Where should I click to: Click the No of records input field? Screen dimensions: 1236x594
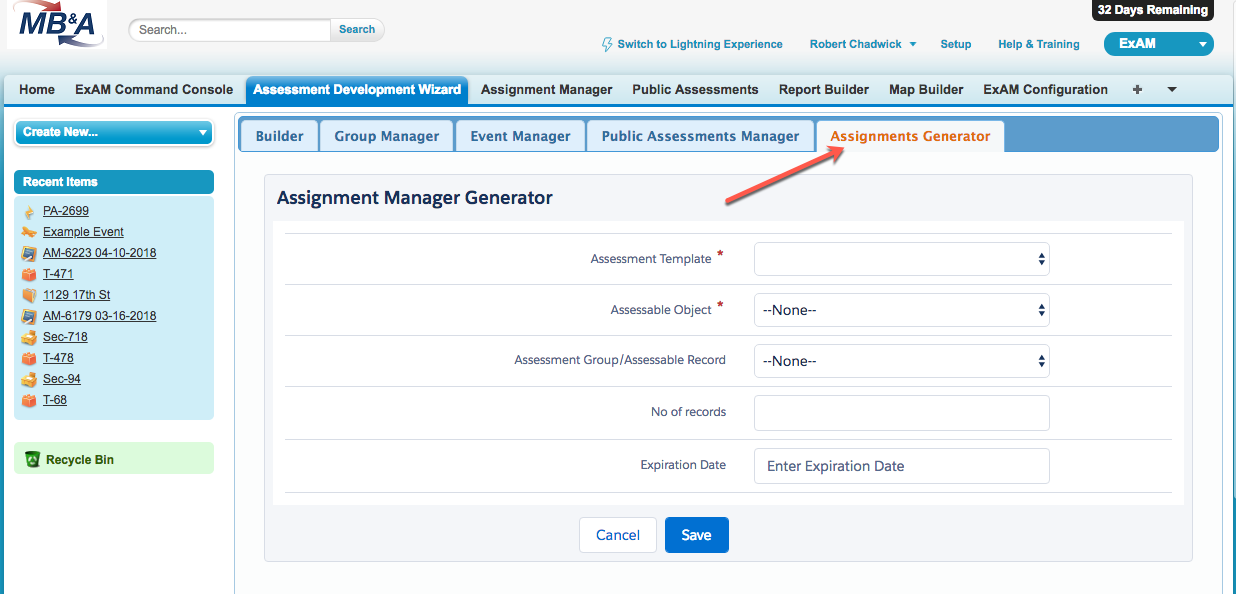pos(902,413)
